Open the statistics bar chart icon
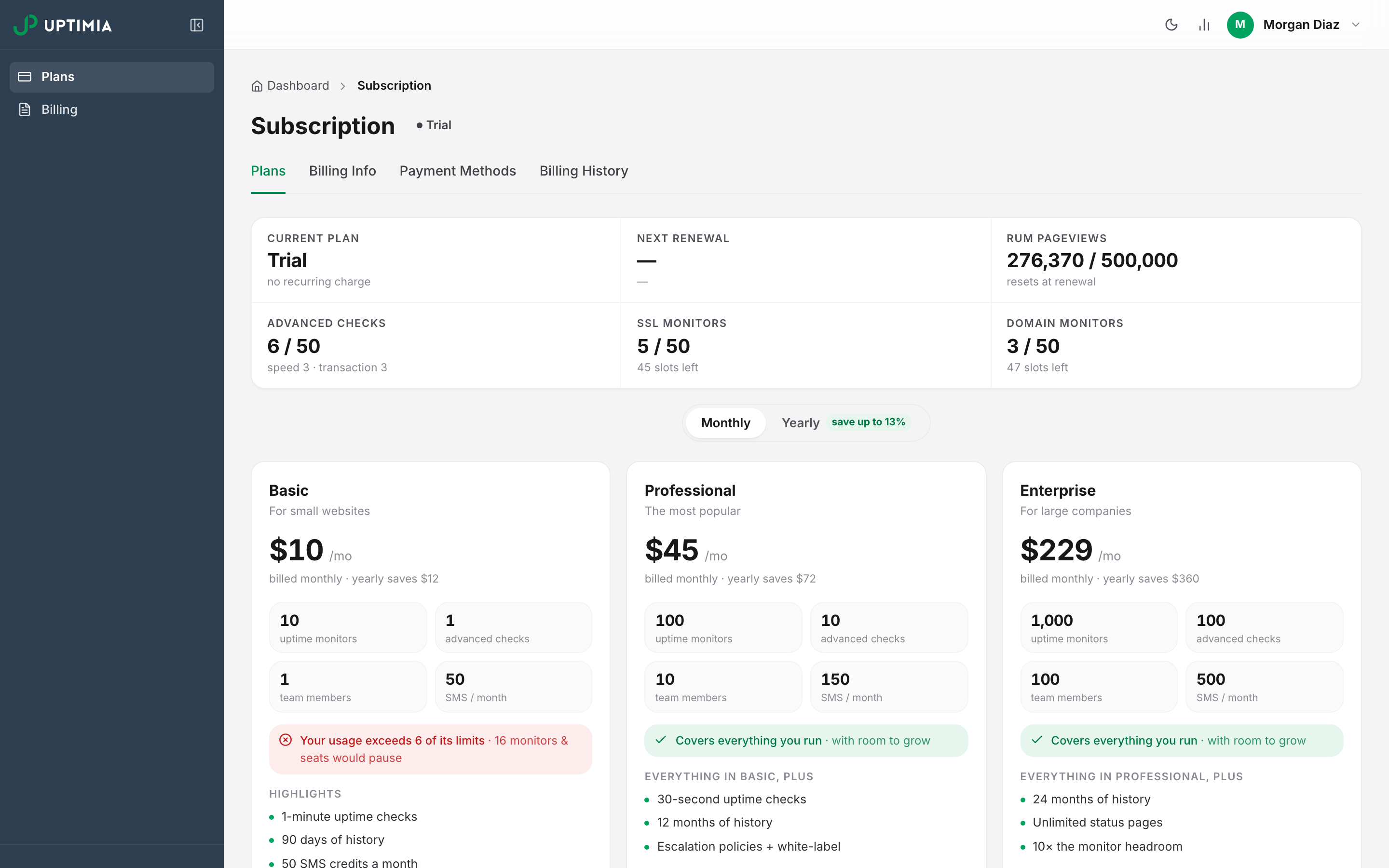 (1204, 25)
